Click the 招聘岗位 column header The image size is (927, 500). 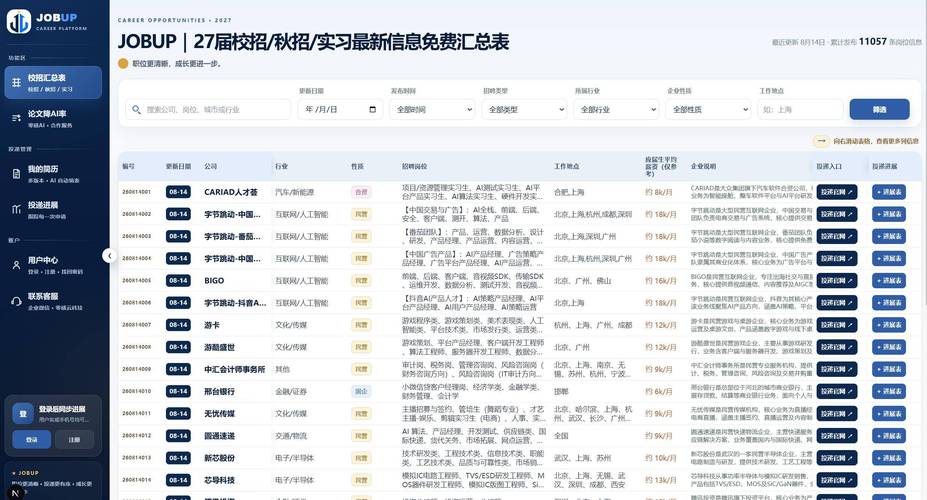414,167
